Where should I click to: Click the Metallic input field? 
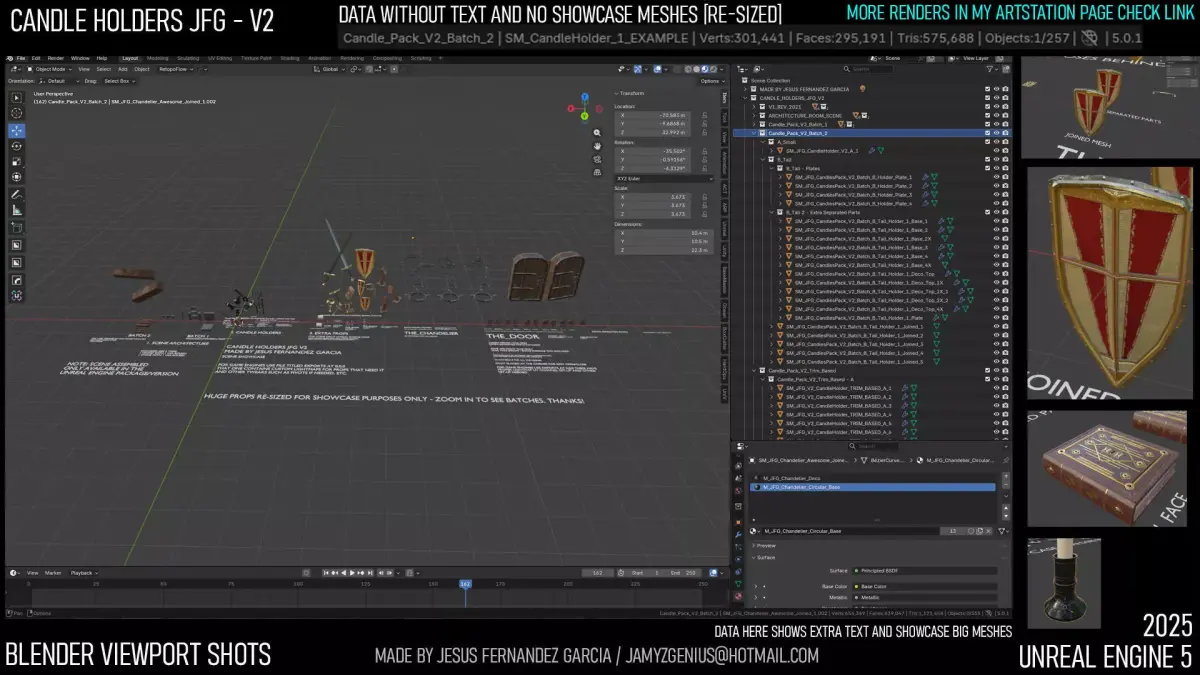point(925,598)
